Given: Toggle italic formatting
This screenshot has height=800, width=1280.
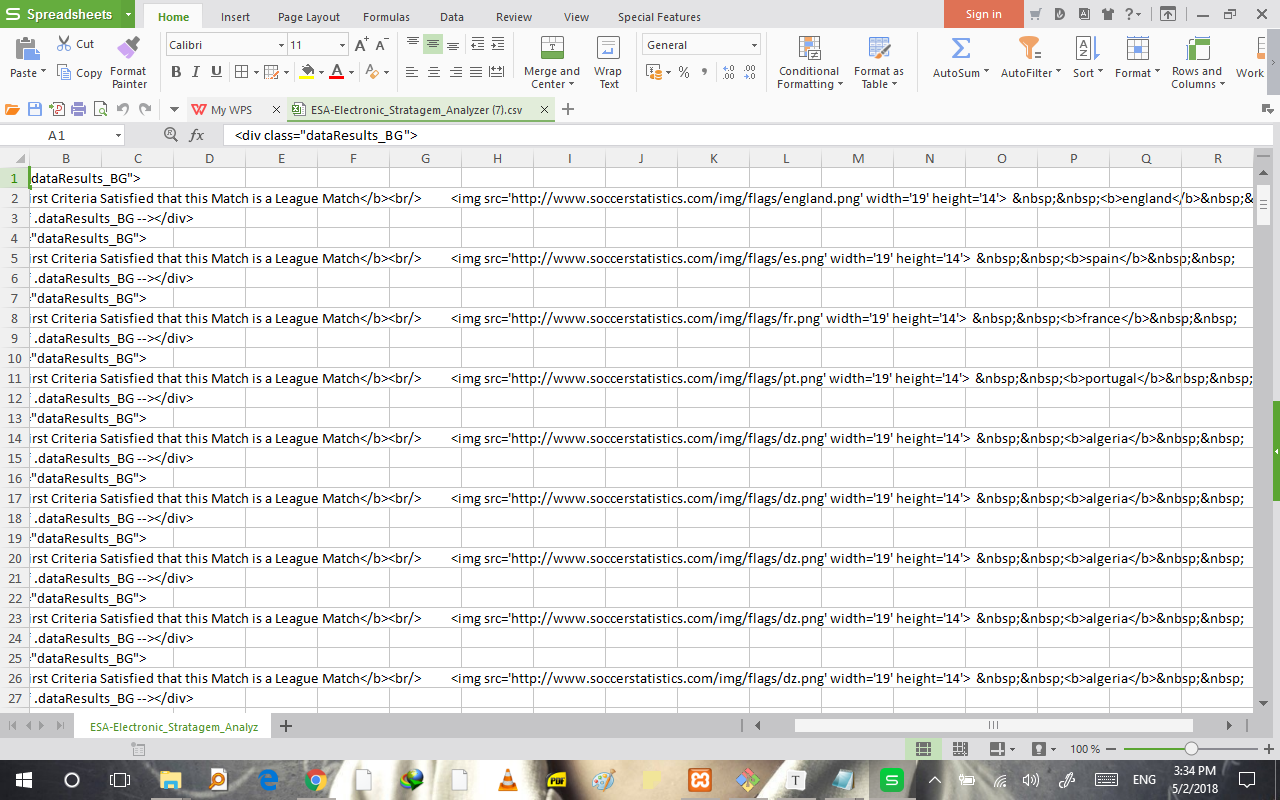Looking at the screenshot, I should pyautogui.click(x=196, y=72).
